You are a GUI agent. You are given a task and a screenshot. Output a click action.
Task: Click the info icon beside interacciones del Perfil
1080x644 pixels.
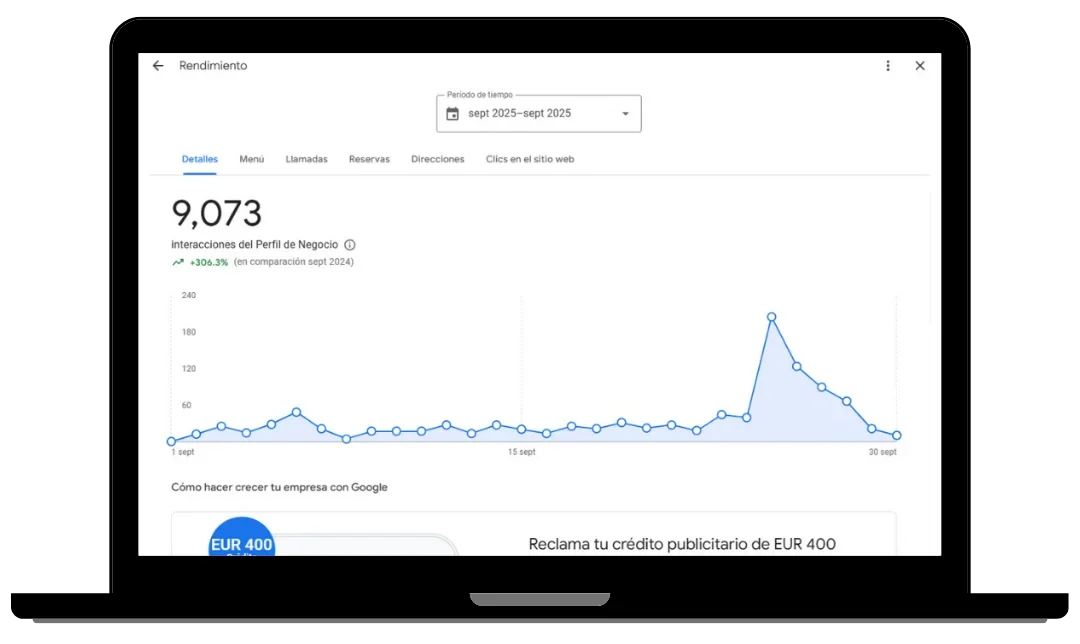(x=349, y=244)
